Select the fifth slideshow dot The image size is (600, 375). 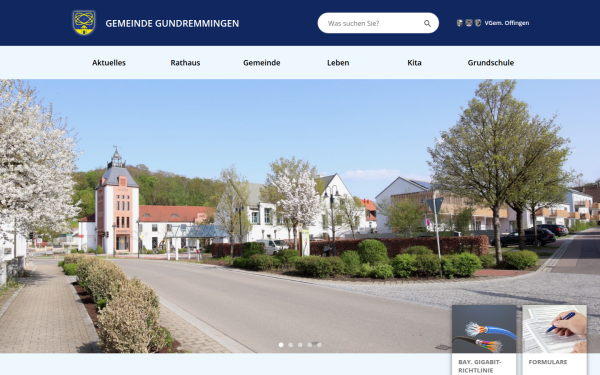pyautogui.click(x=319, y=345)
